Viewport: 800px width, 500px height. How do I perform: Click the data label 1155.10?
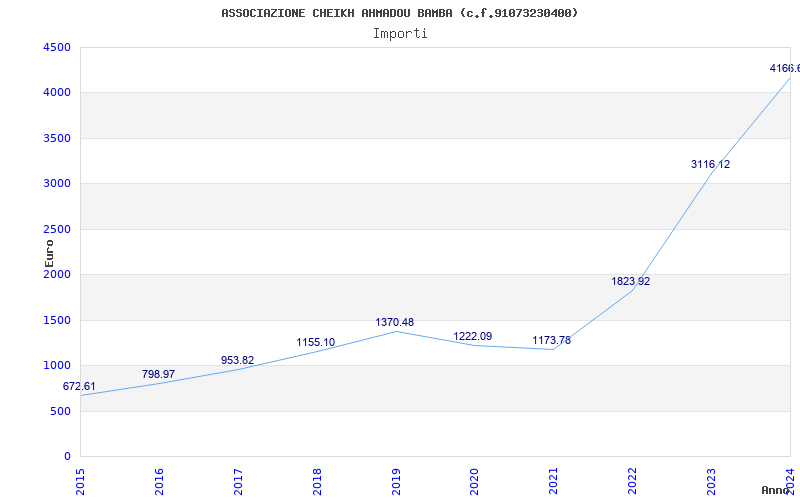coord(316,342)
